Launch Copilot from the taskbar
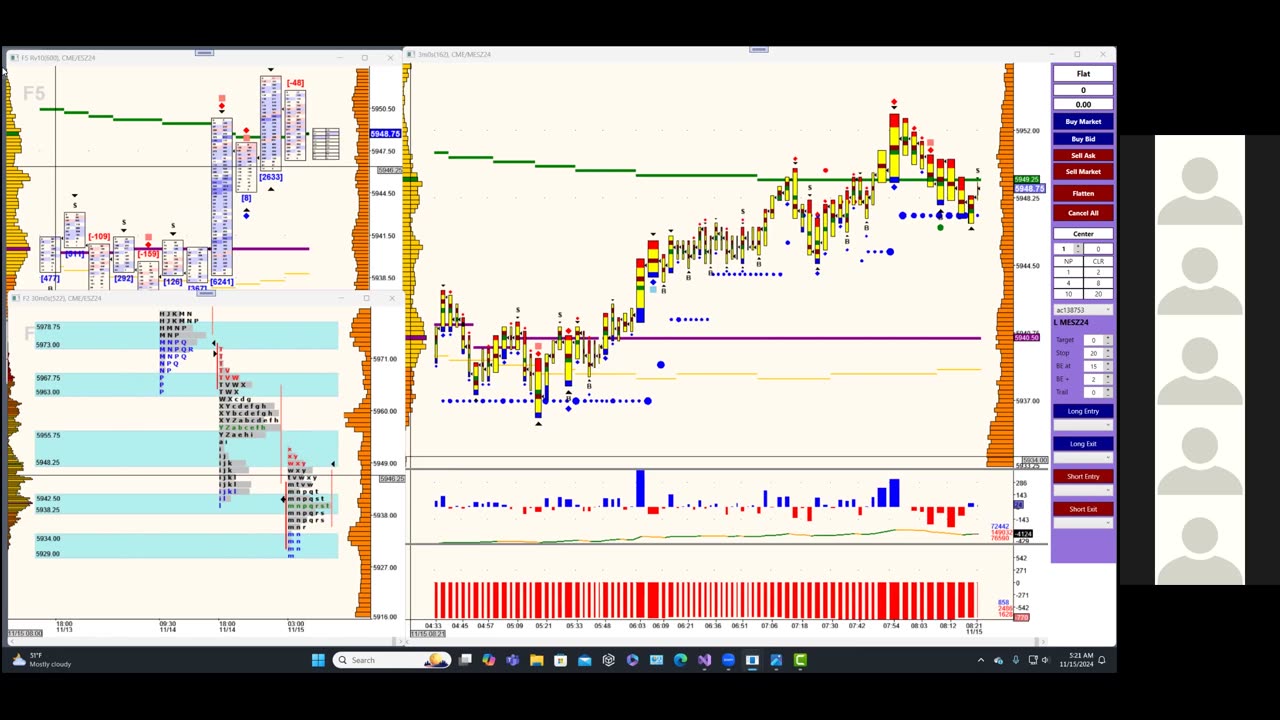This screenshot has height=720, width=1280. click(489, 660)
